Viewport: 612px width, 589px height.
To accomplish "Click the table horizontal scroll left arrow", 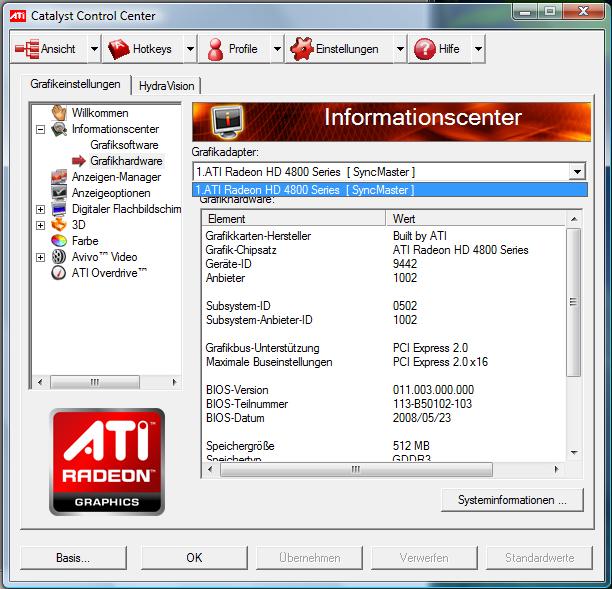I will click(210, 469).
